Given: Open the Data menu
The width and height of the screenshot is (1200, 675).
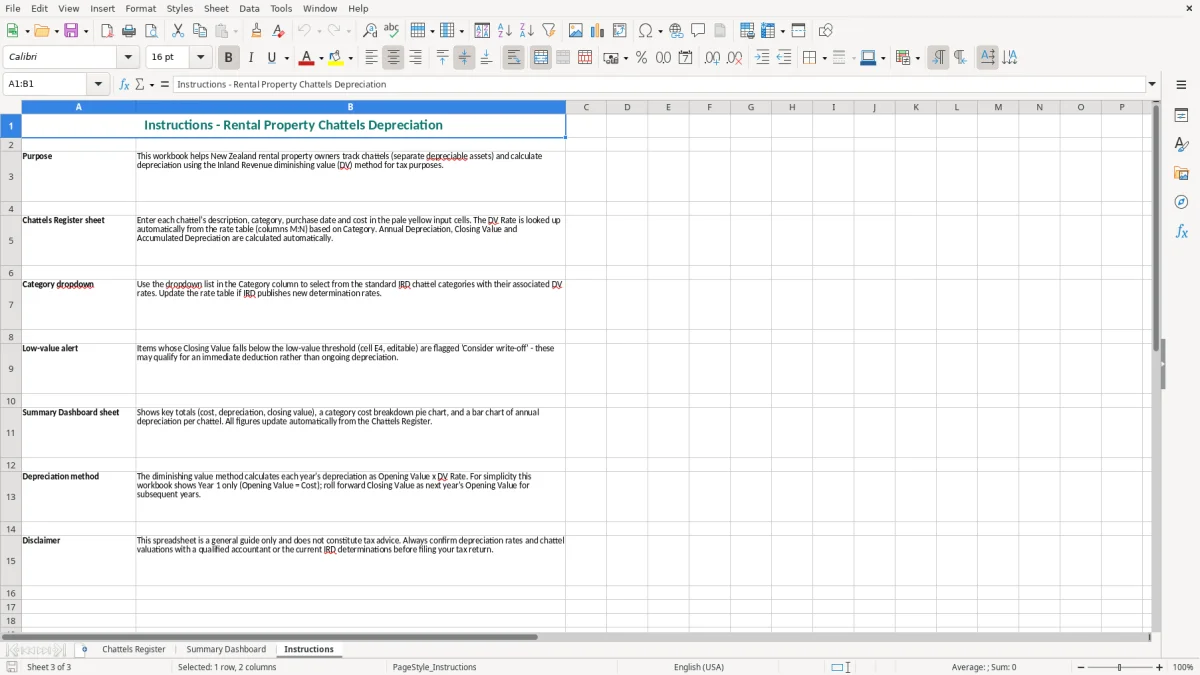Looking at the screenshot, I should click(249, 8).
